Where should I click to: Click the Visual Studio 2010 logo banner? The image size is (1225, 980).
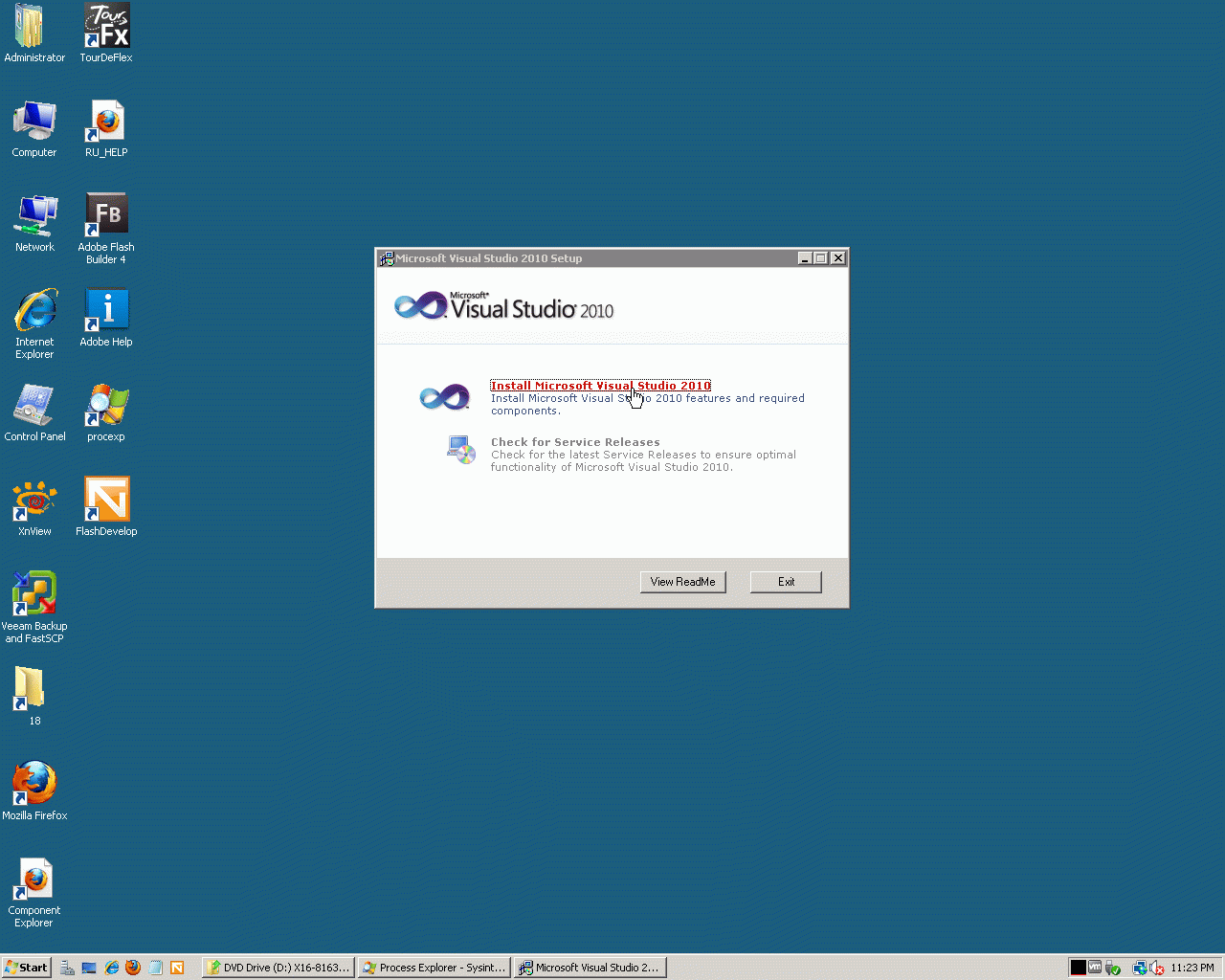tap(503, 306)
